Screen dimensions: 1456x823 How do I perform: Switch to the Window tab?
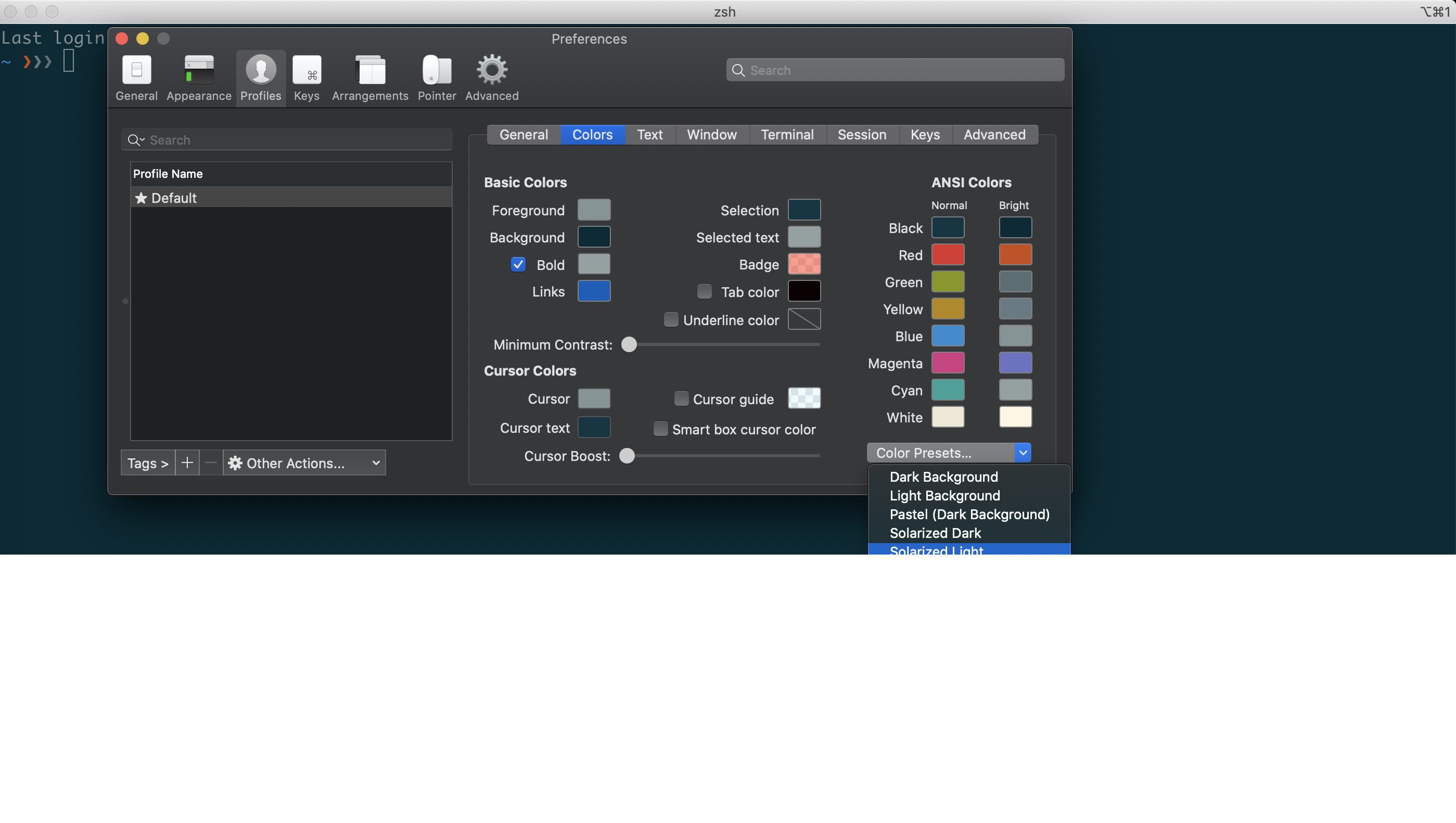(712, 135)
